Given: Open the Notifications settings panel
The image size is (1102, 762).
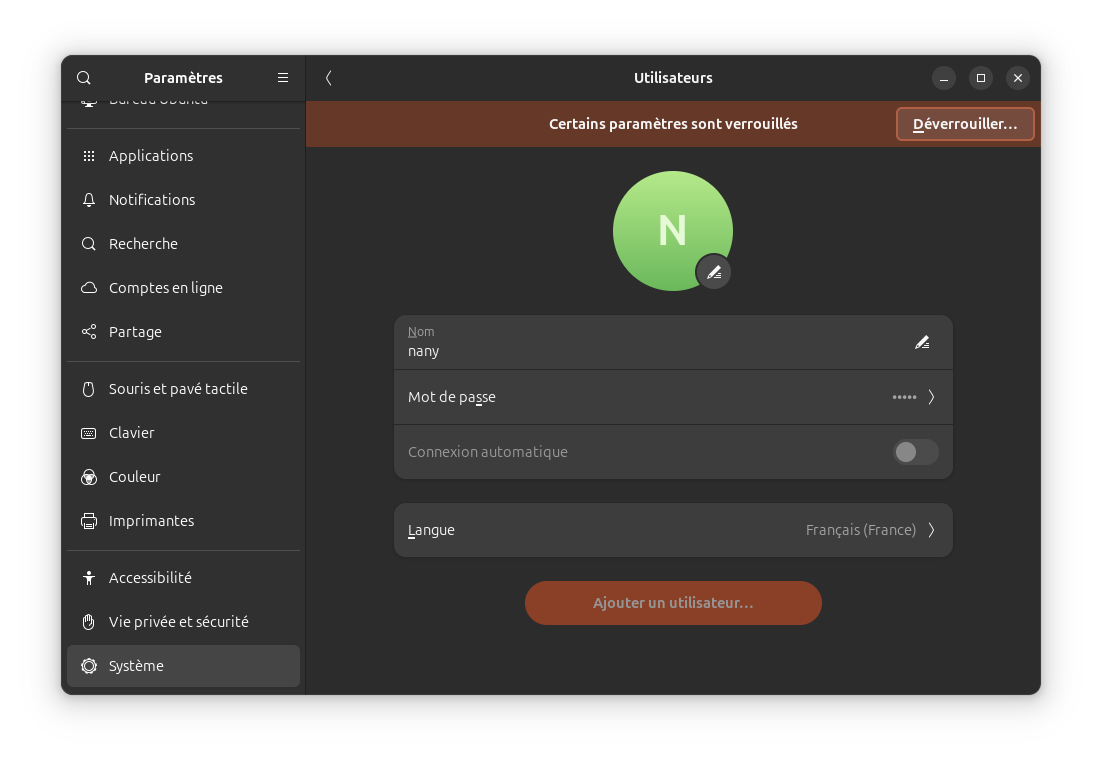Looking at the screenshot, I should [183, 200].
